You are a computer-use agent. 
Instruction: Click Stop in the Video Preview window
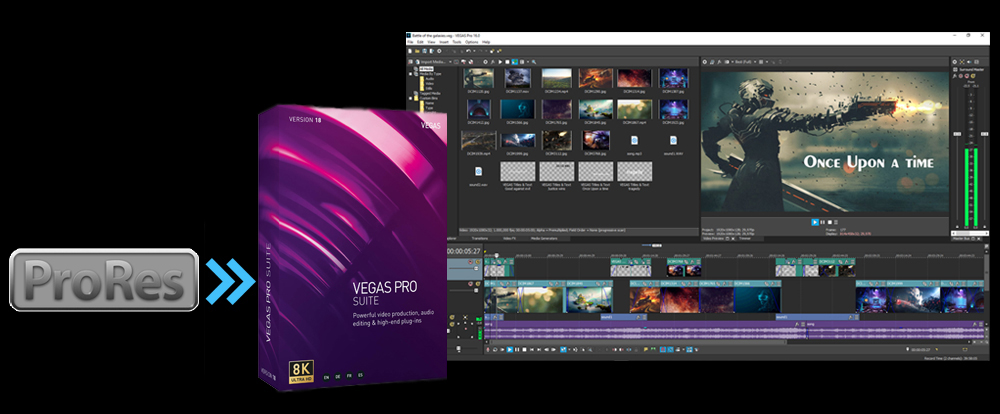[x=830, y=222]
